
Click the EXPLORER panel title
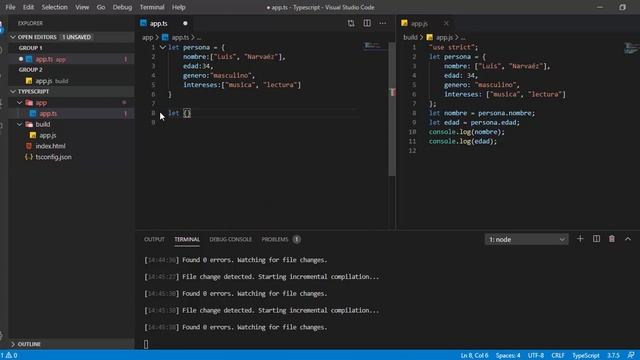pyautogui.click(x=30, y=23)
